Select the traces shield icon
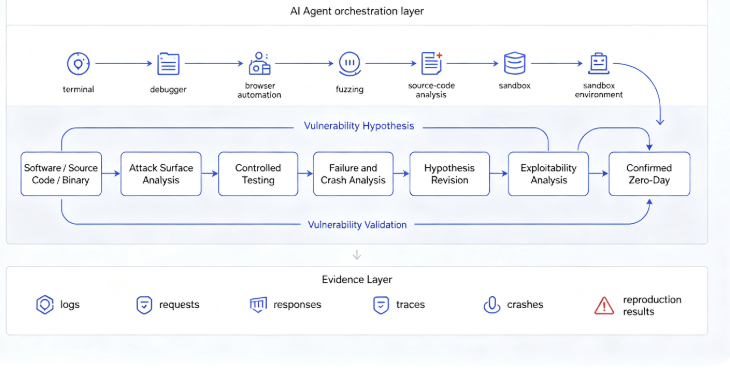 tap(381, 305)
